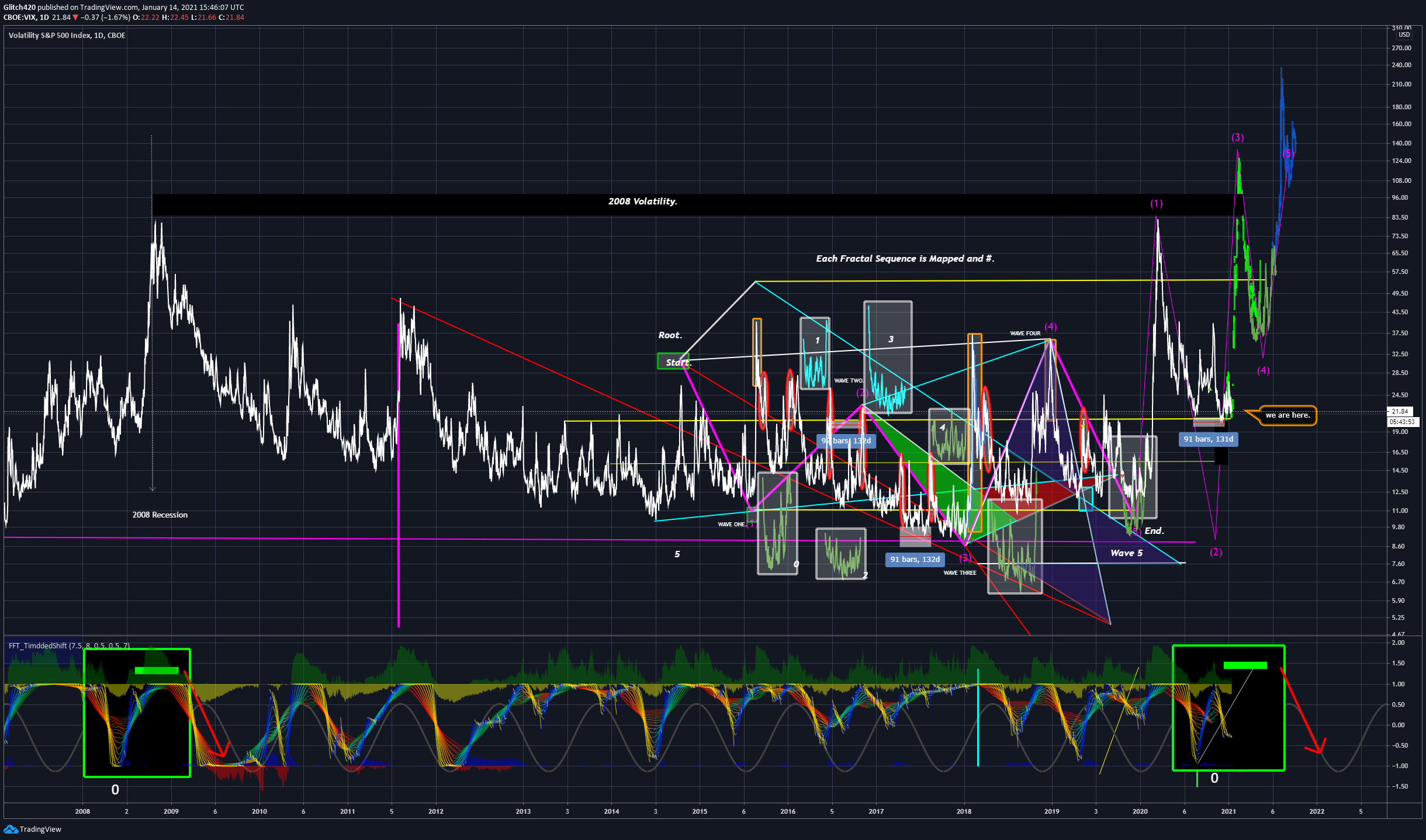Click the 49.50 price axis label

(x=1400, y=294)
